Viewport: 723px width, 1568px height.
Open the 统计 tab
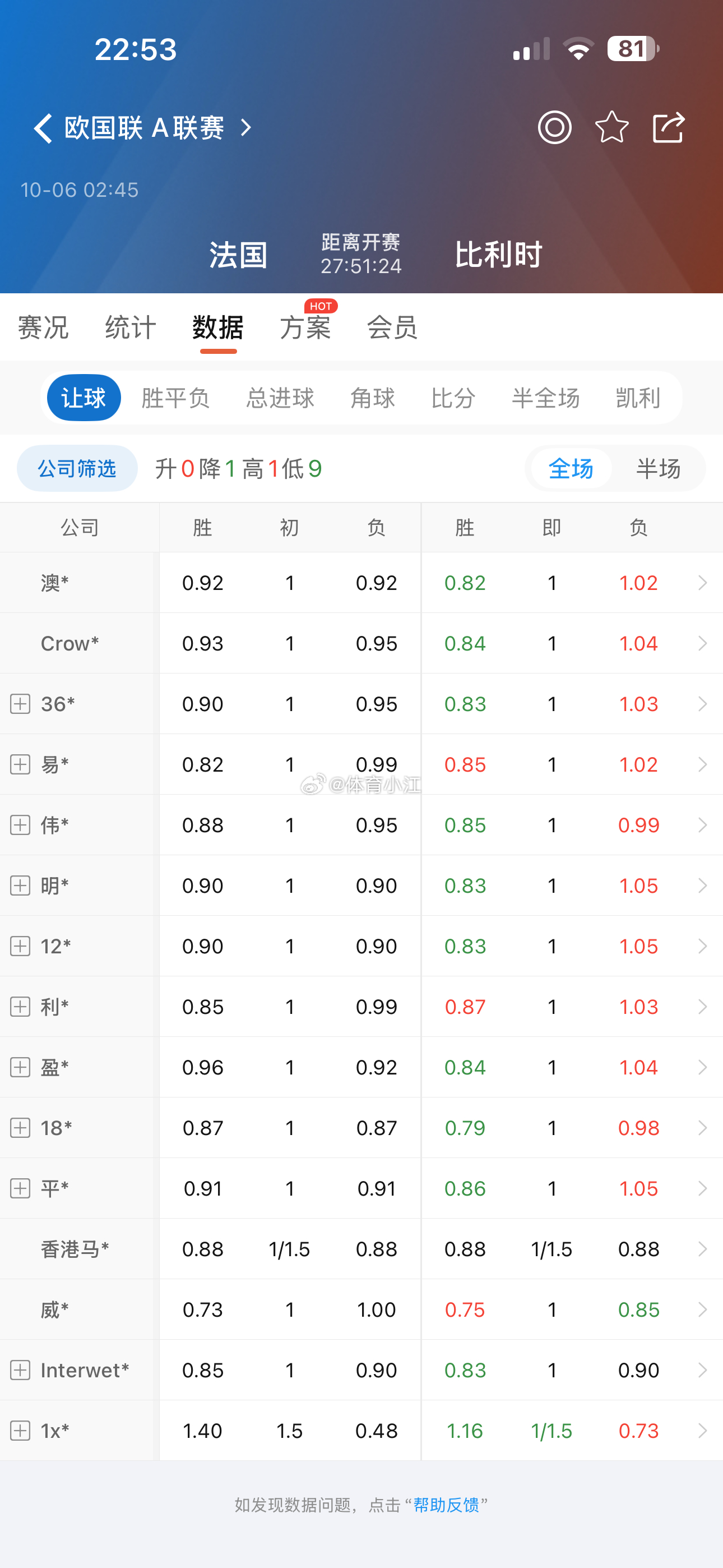point(131,328)
